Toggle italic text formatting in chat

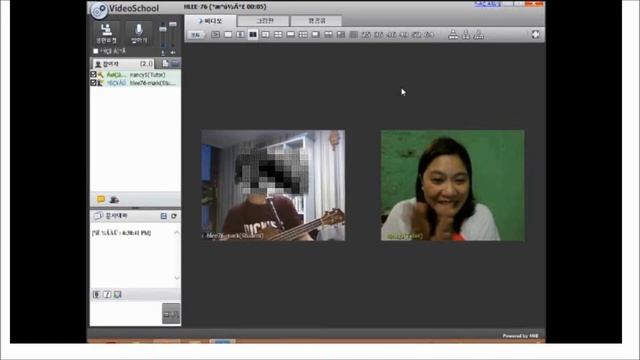[x=107, y=294]
